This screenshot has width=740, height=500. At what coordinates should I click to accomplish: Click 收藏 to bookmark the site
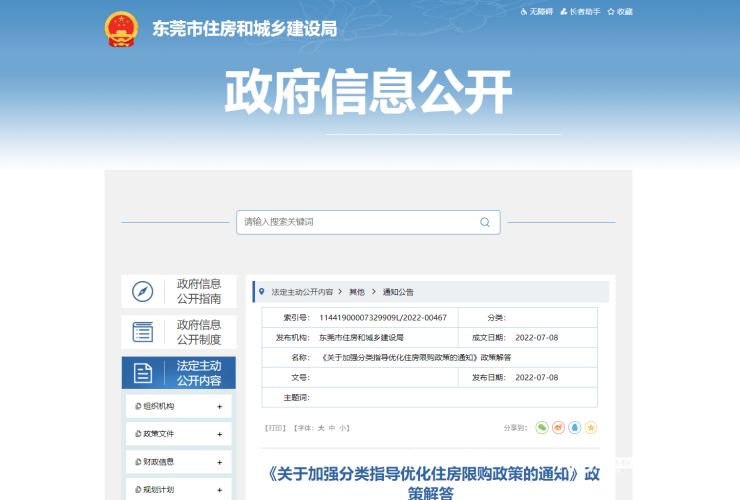619,11
